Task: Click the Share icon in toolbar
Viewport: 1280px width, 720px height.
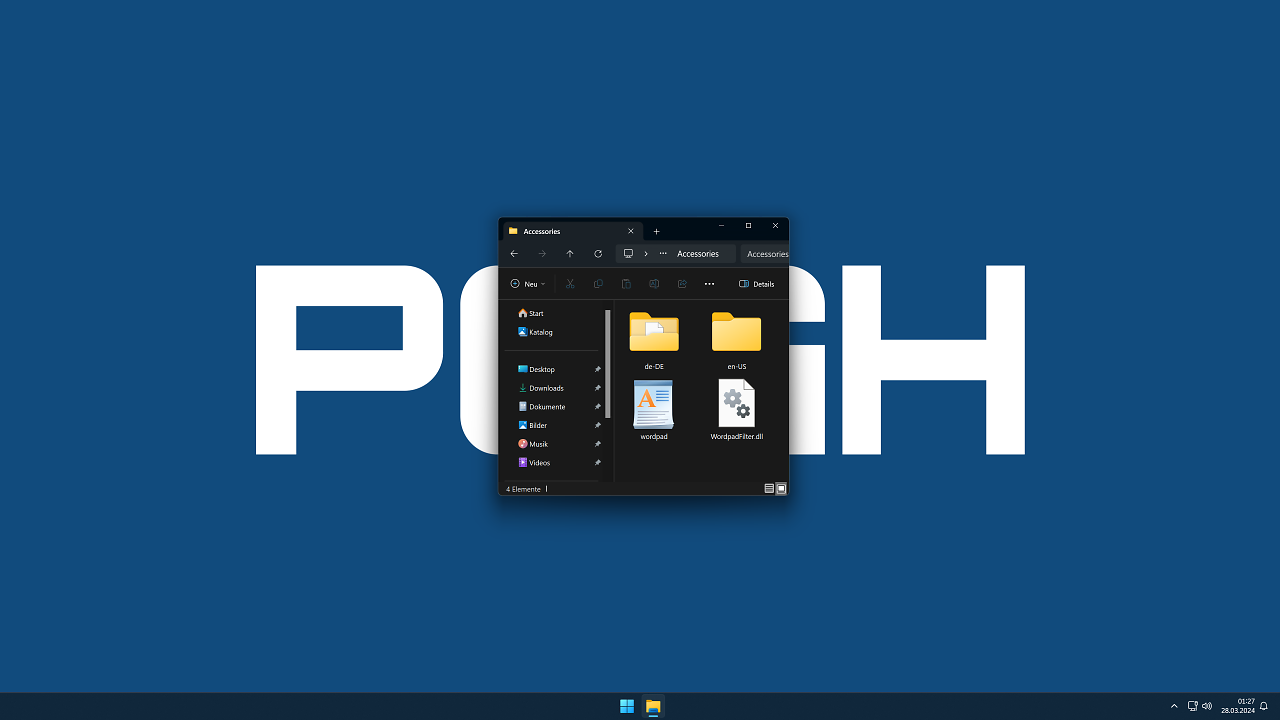Action: (x=682, y=284)
